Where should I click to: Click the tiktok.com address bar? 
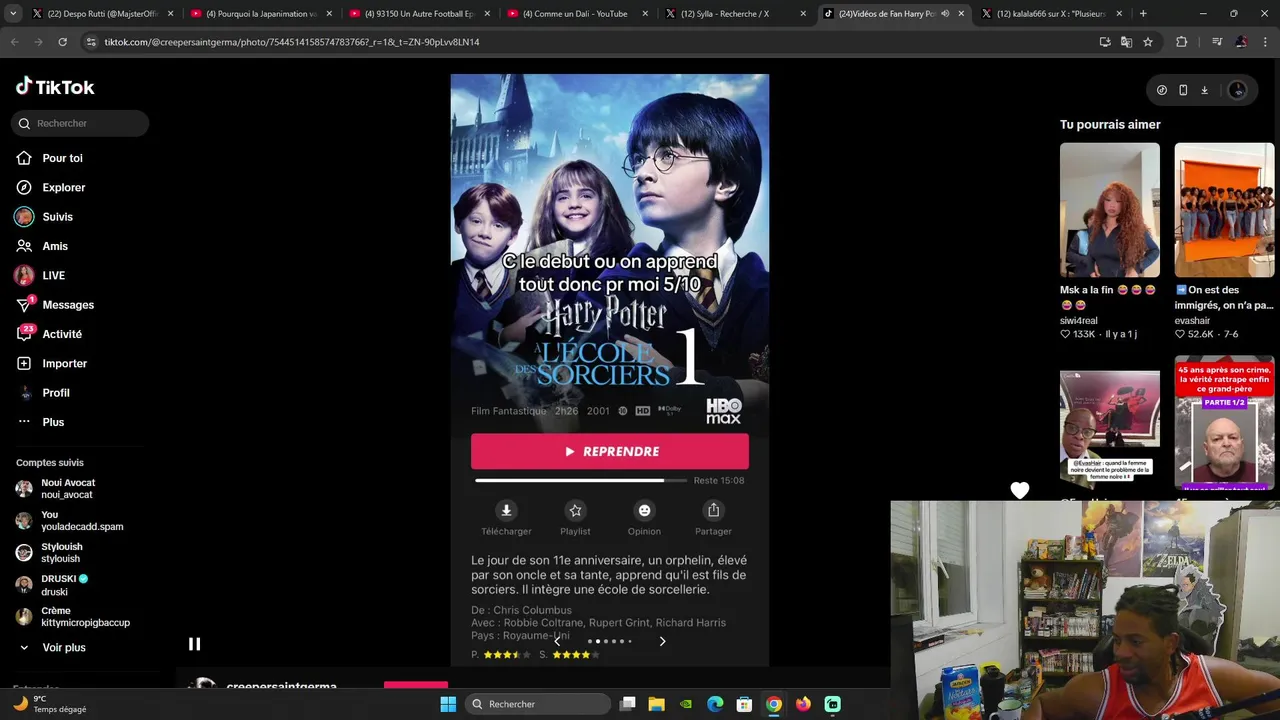coord(590,42)
